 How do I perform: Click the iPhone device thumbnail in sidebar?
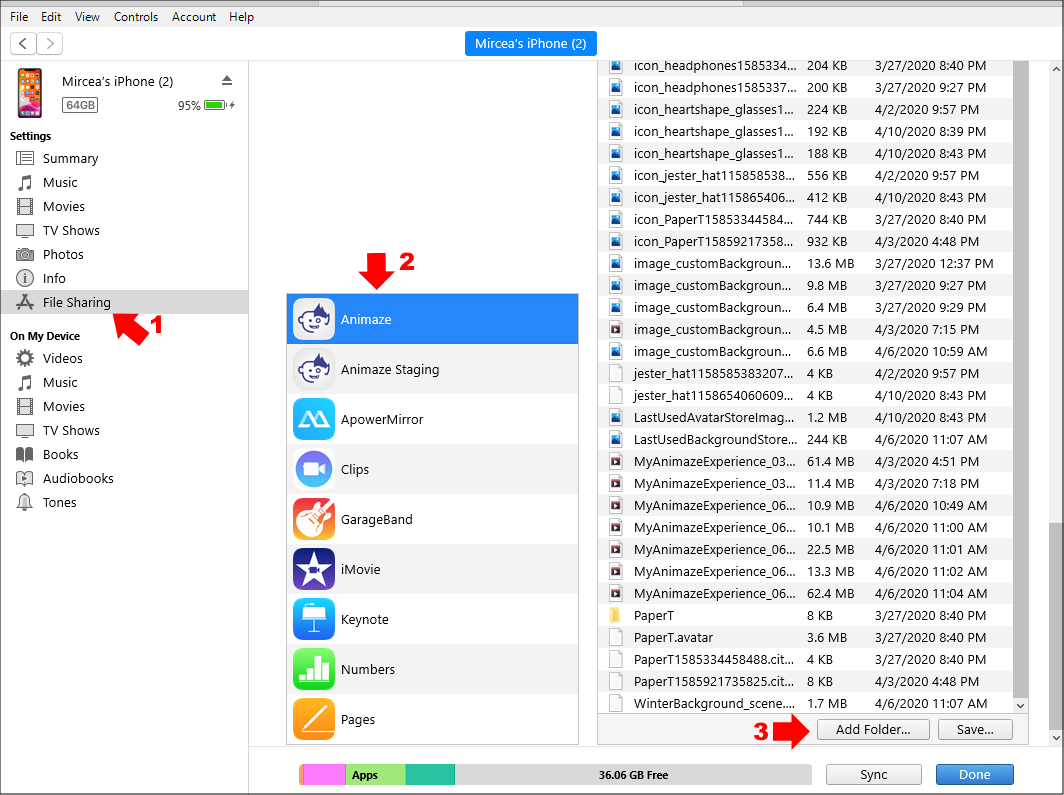[29, 93]
